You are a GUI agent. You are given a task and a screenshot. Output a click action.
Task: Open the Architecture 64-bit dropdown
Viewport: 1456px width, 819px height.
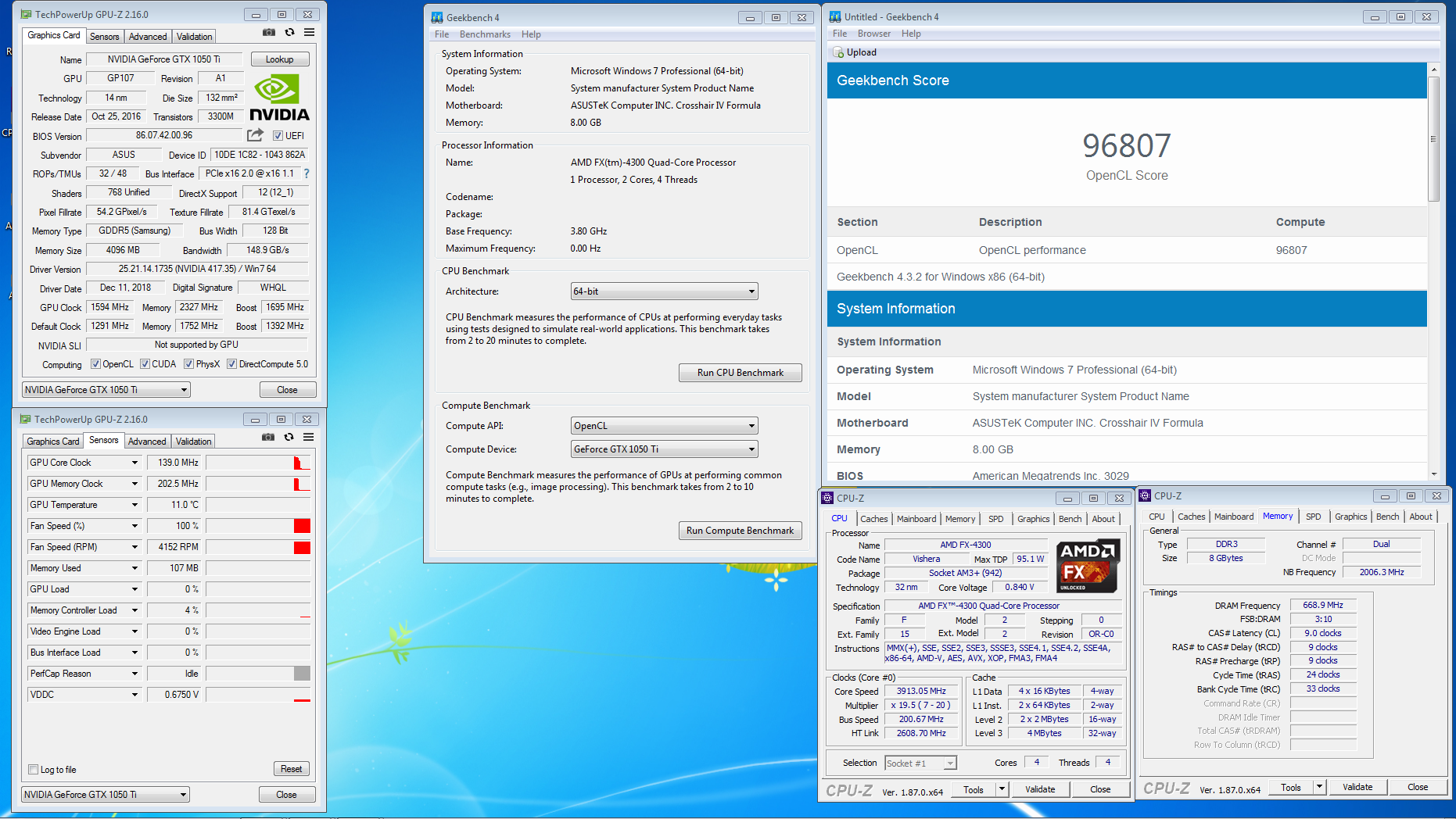pyautogui.click(x=665, y=291)
